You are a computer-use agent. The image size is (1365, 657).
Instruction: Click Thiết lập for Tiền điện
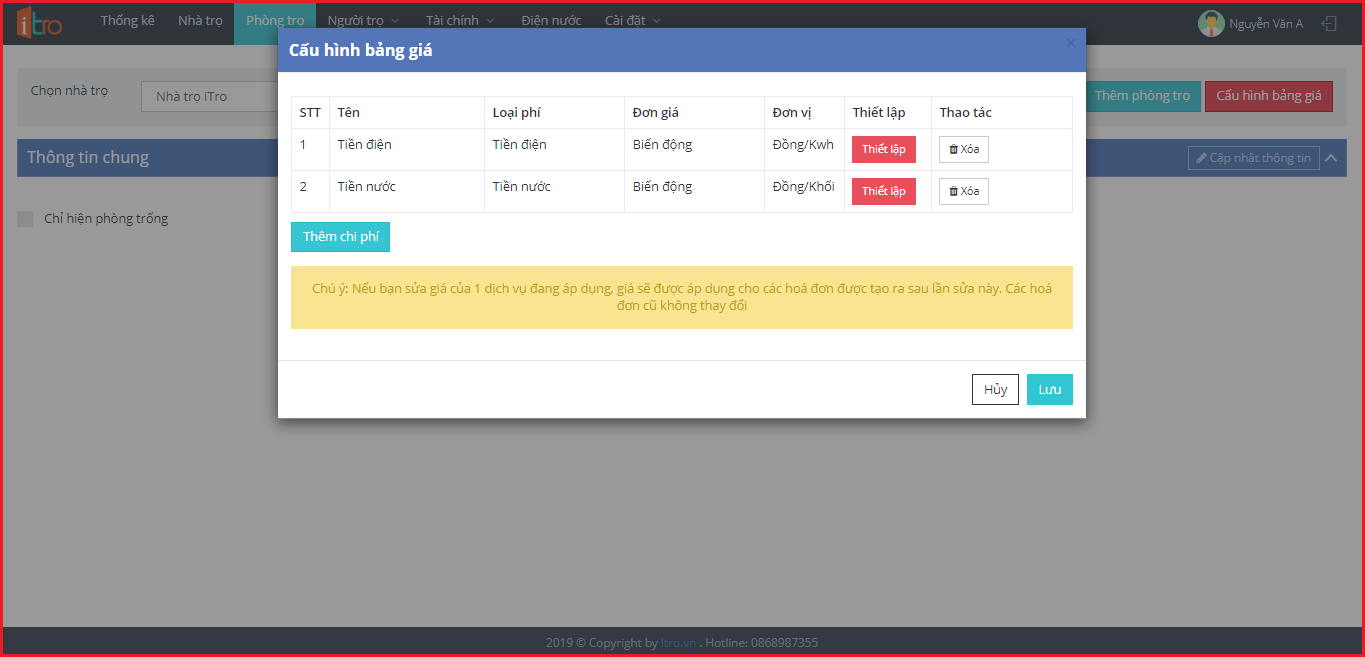pyautogui.click(x=883, y=149)
